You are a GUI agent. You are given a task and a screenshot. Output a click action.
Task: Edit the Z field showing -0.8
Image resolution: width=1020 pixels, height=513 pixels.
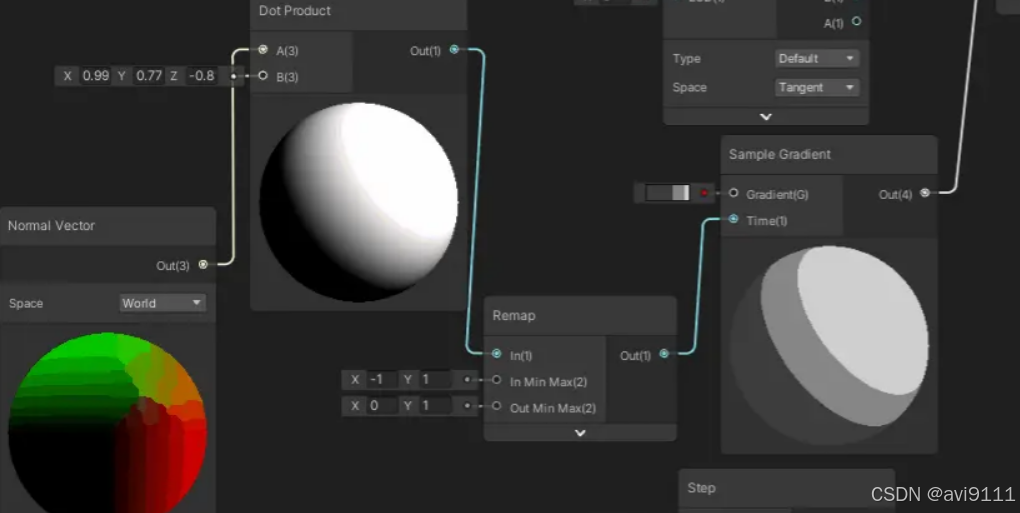[202, 76]
